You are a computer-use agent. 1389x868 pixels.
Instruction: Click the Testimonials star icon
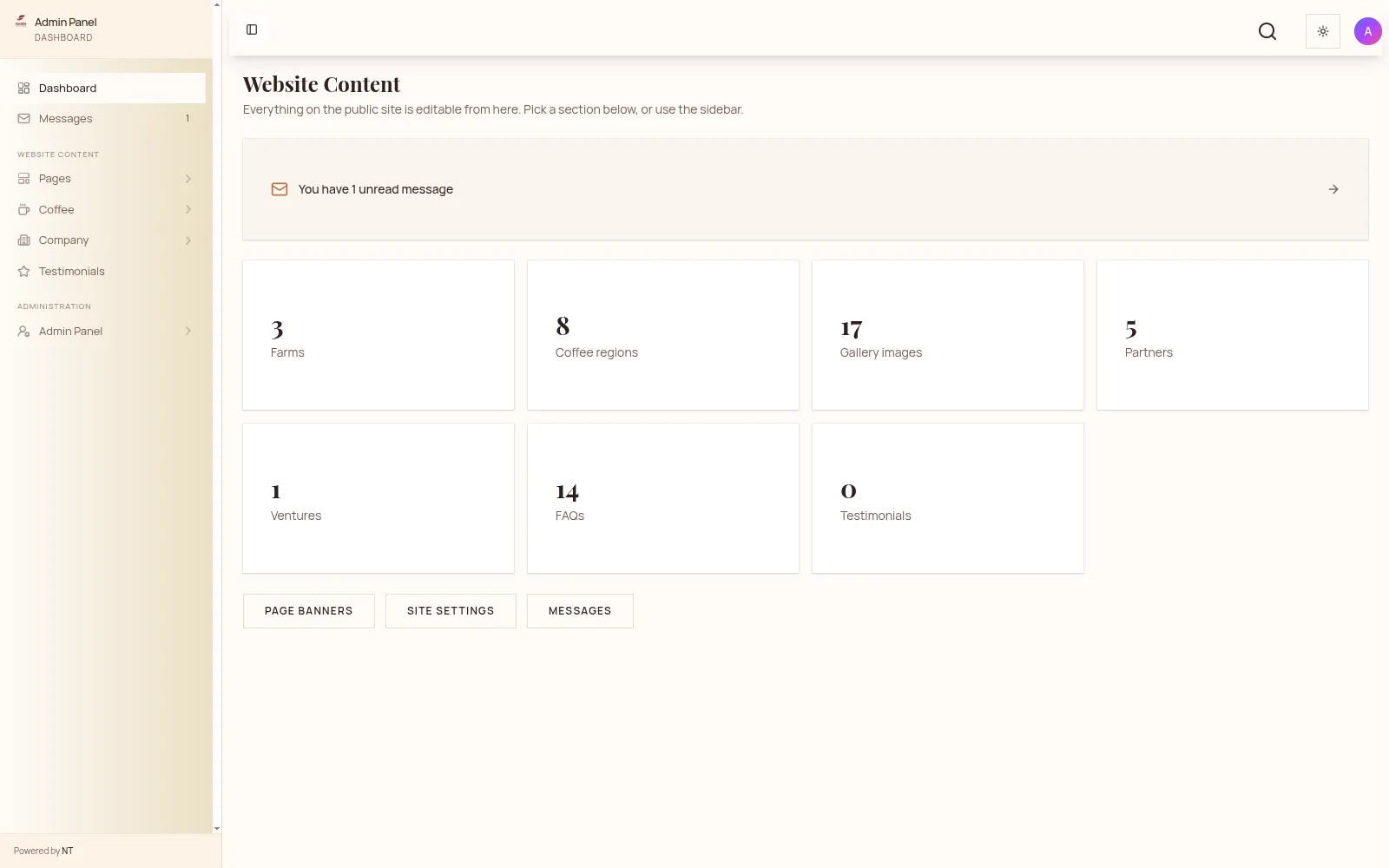click(x=24, y=271)
